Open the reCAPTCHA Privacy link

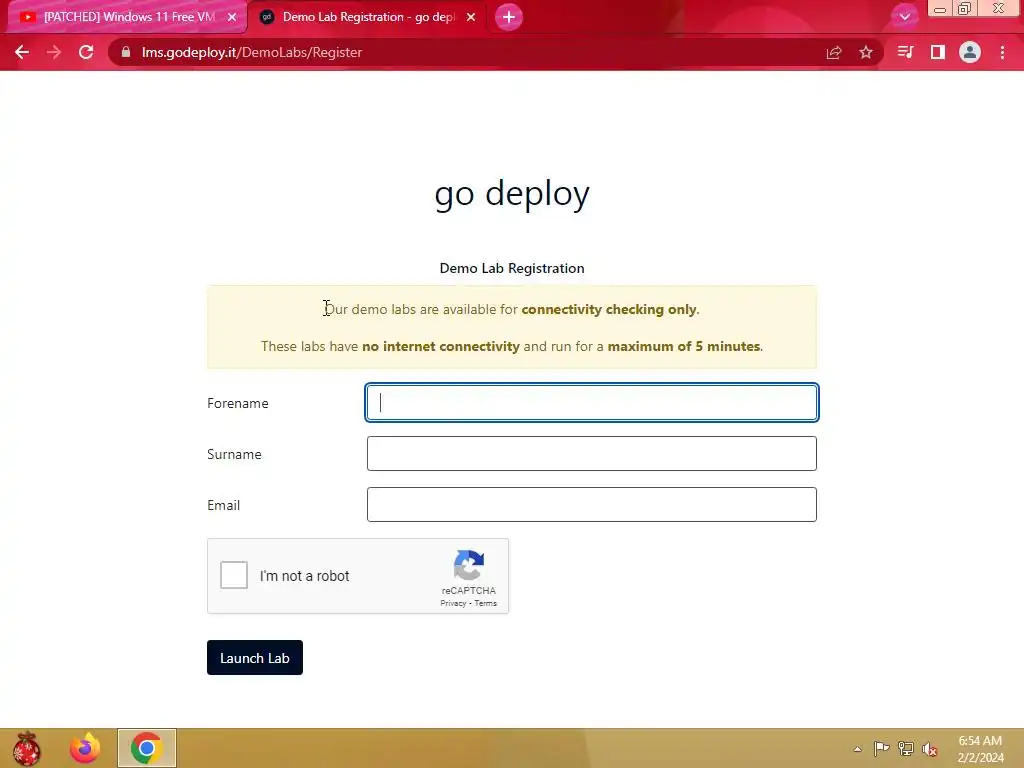coord(453,603)
